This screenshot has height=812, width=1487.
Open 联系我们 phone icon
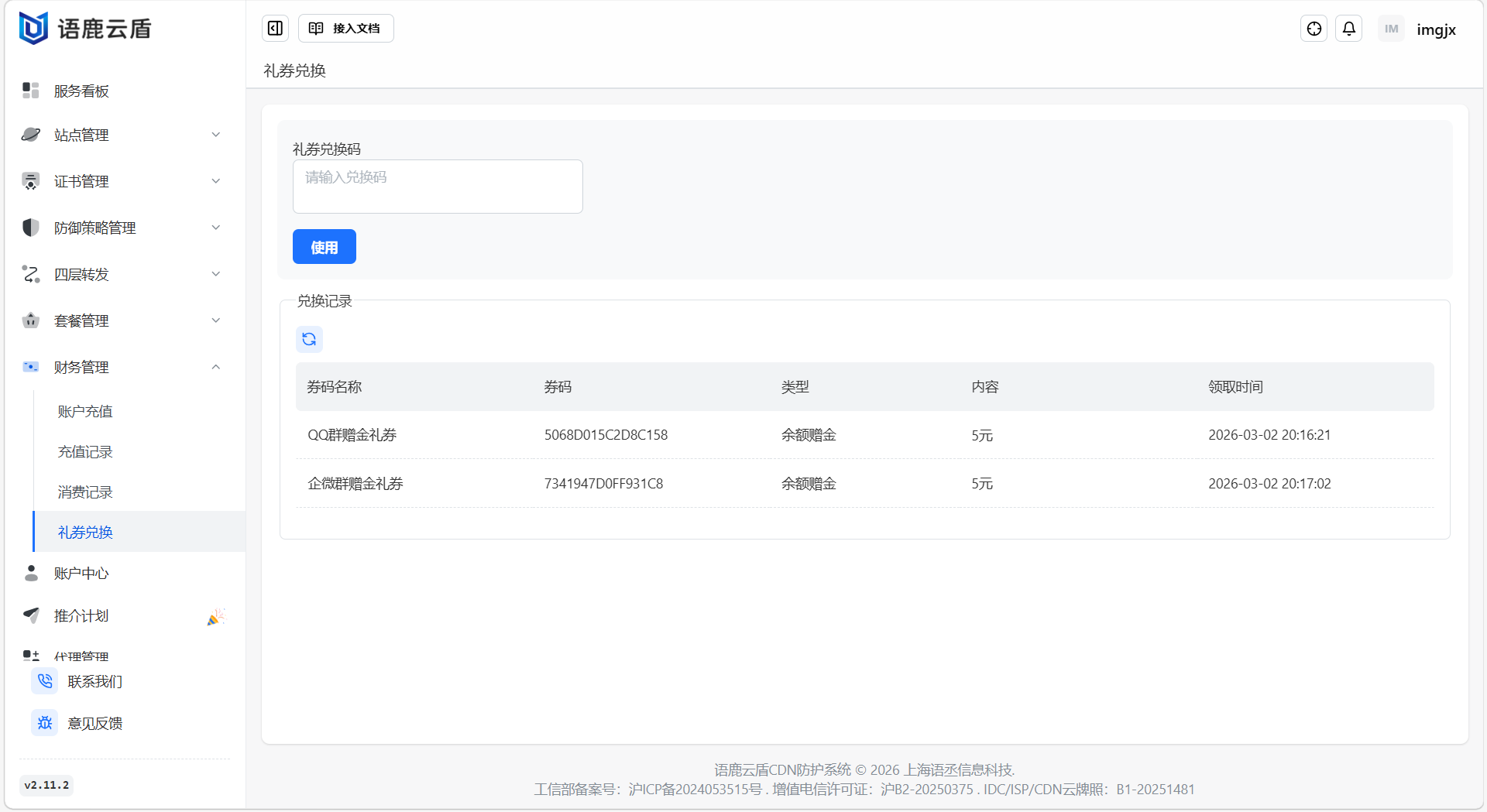45,681
